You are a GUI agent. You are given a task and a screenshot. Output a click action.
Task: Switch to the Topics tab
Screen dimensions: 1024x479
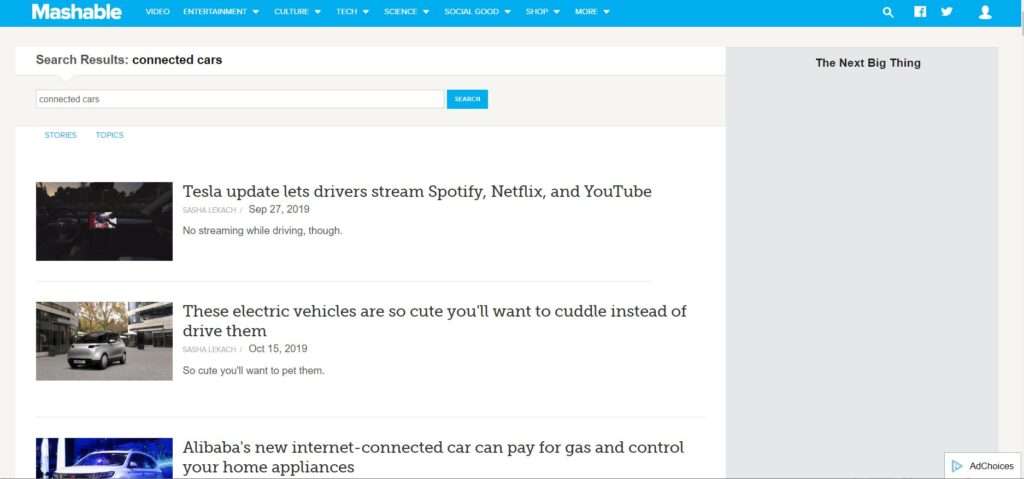(109, 135)
